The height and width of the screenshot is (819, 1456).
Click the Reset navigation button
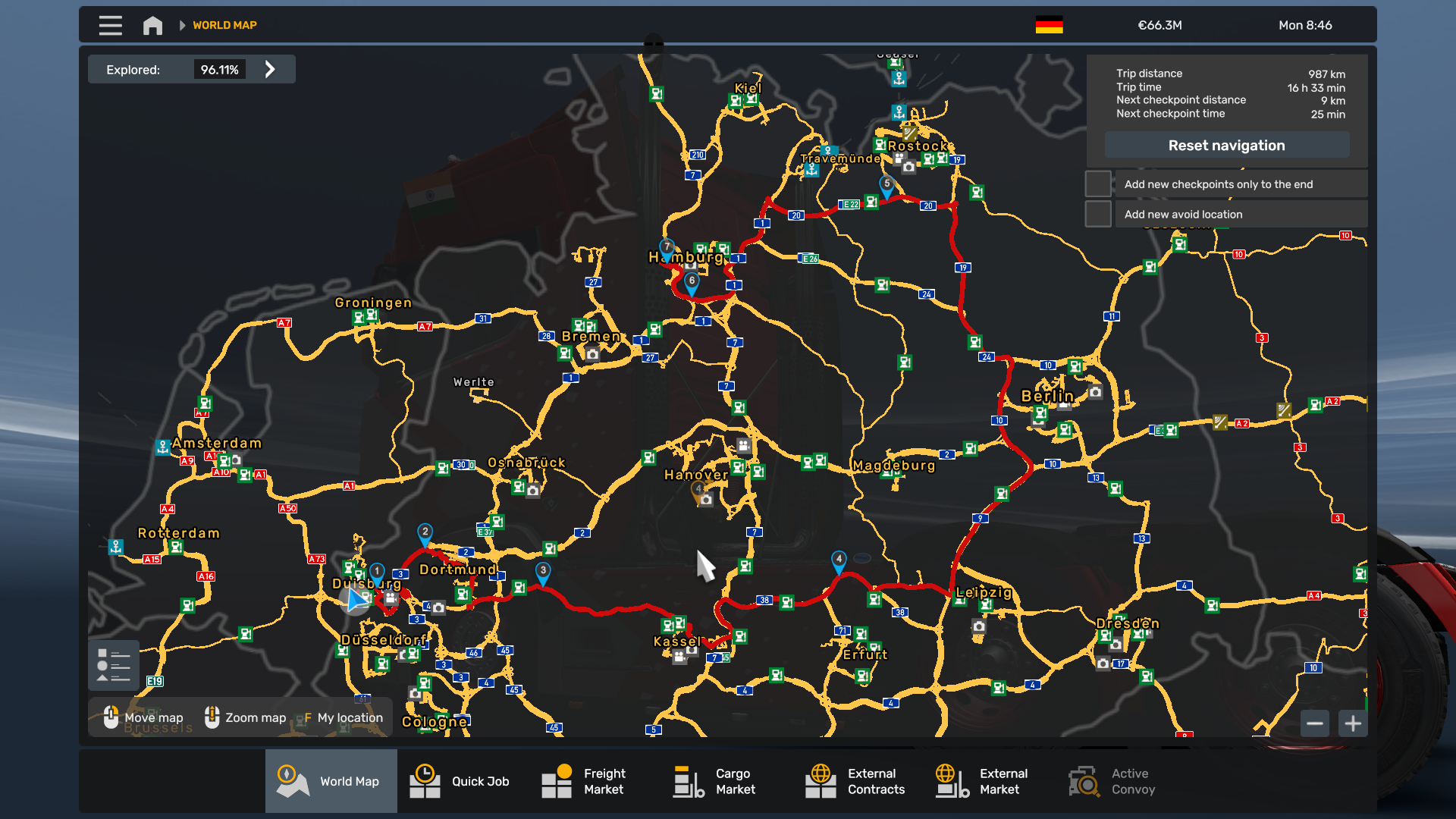pos(1226,146)
